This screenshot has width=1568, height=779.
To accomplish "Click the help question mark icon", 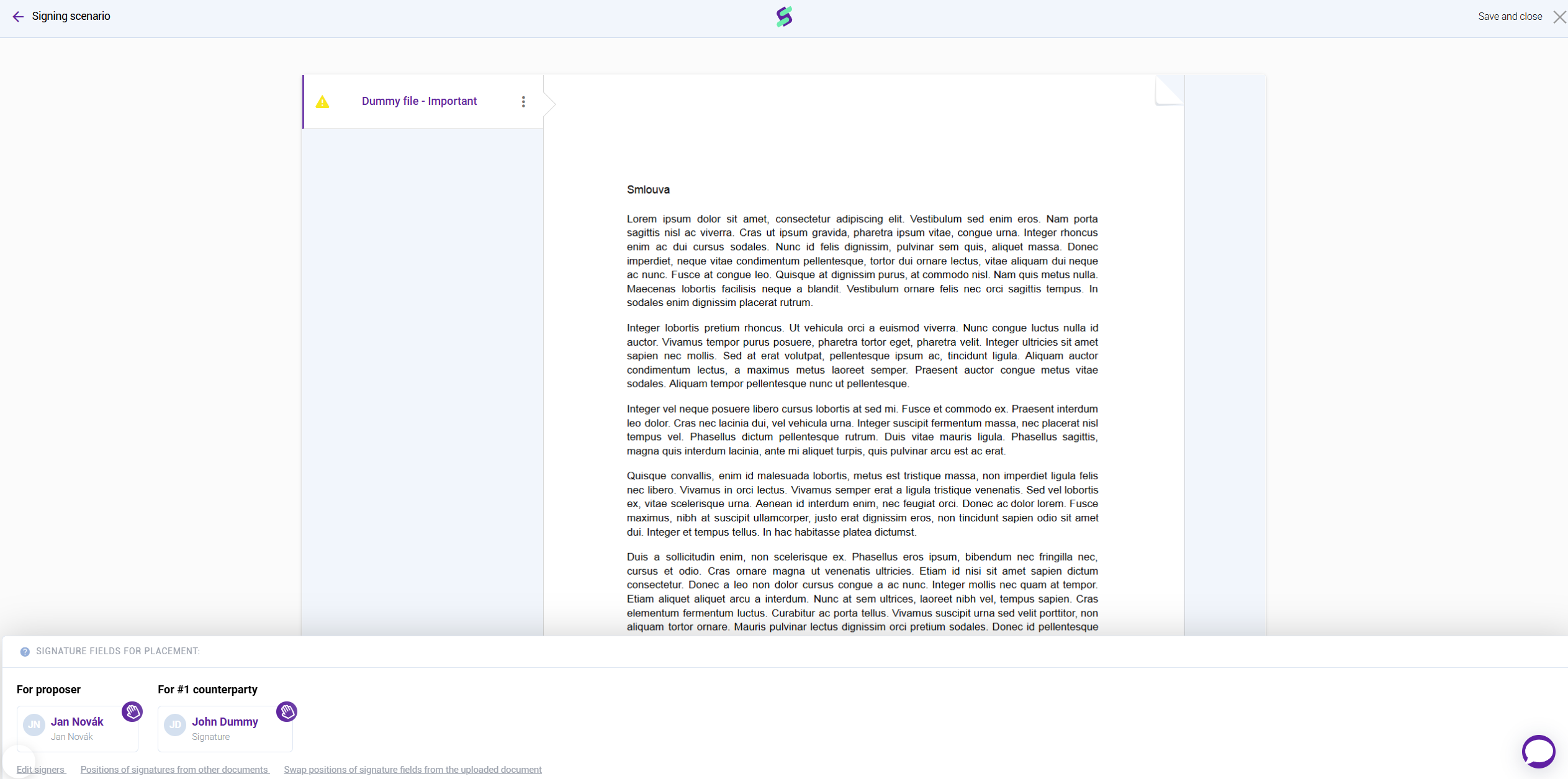I will tap(25, 652).
